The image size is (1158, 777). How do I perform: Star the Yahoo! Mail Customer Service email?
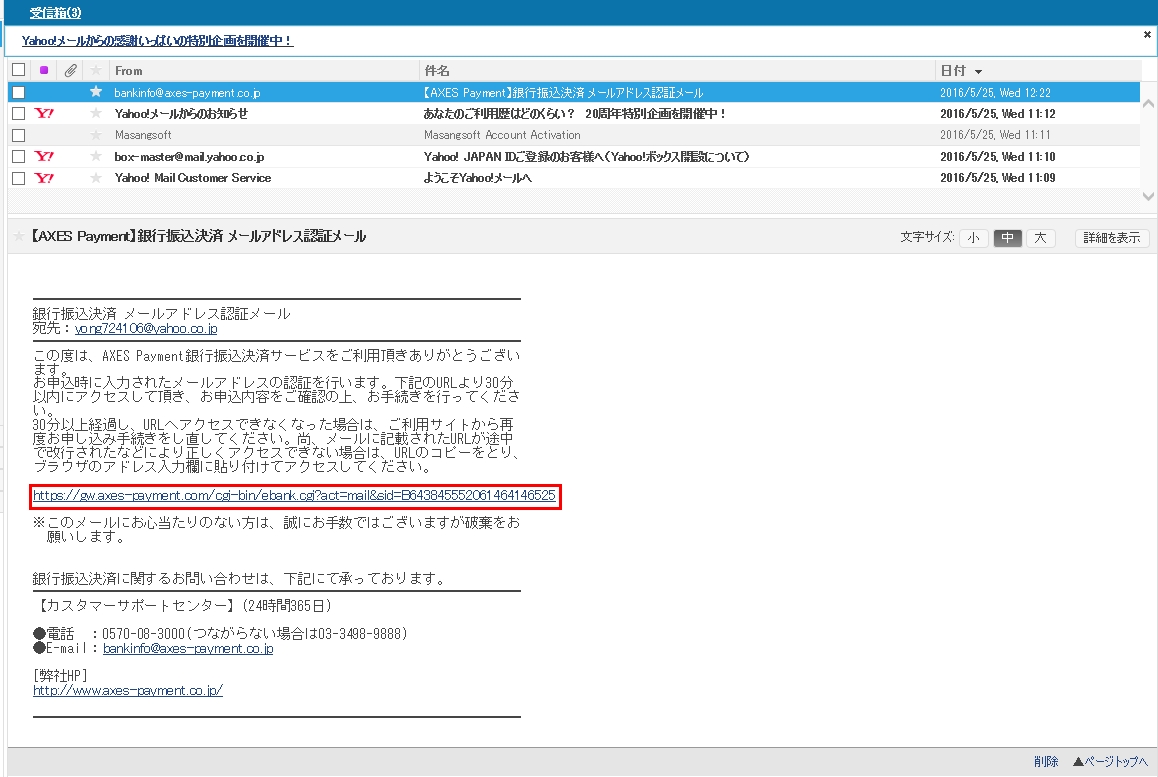click(96, 178)
